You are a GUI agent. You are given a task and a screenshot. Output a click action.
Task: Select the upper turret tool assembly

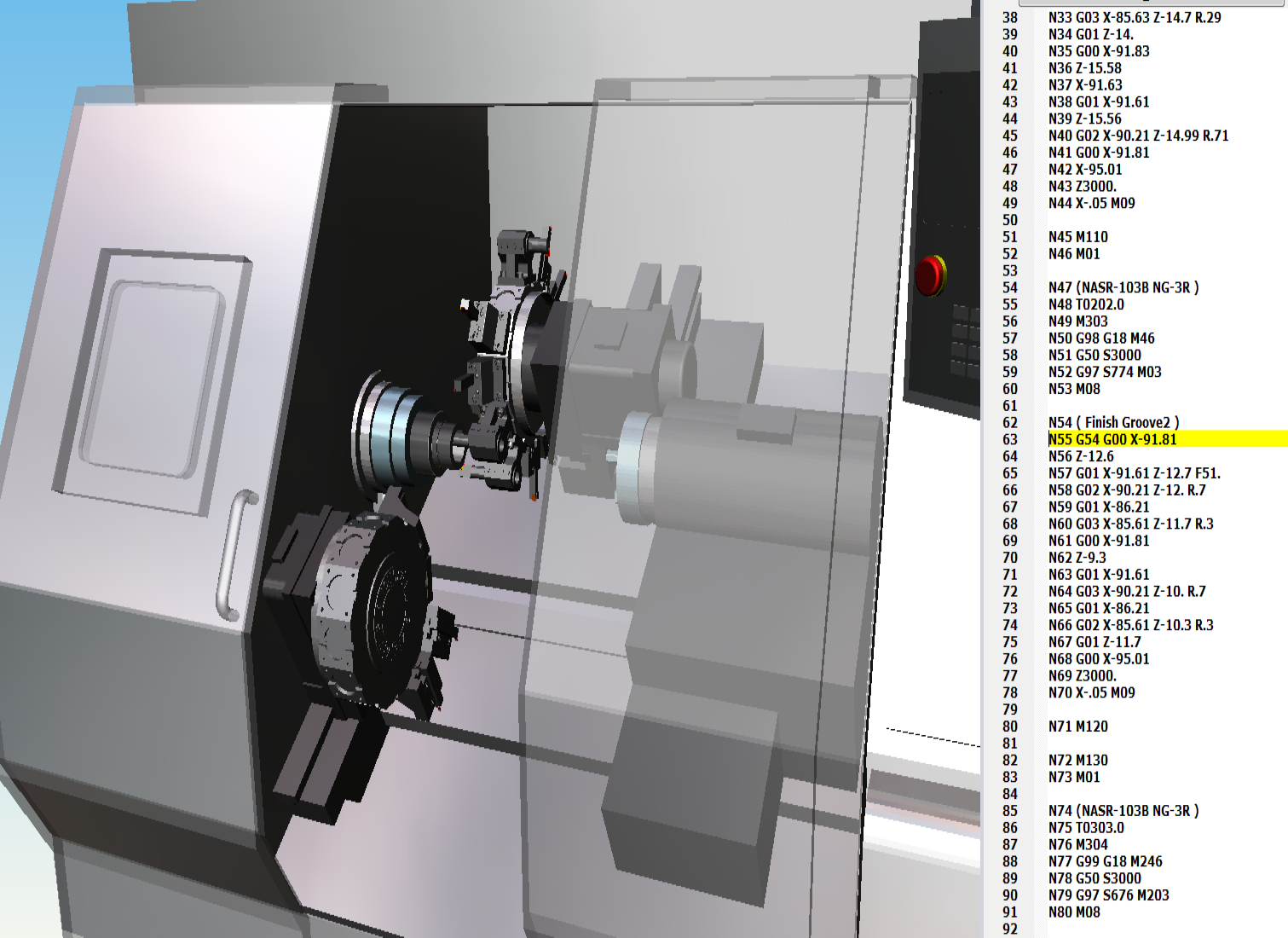(x=507, y=358)
